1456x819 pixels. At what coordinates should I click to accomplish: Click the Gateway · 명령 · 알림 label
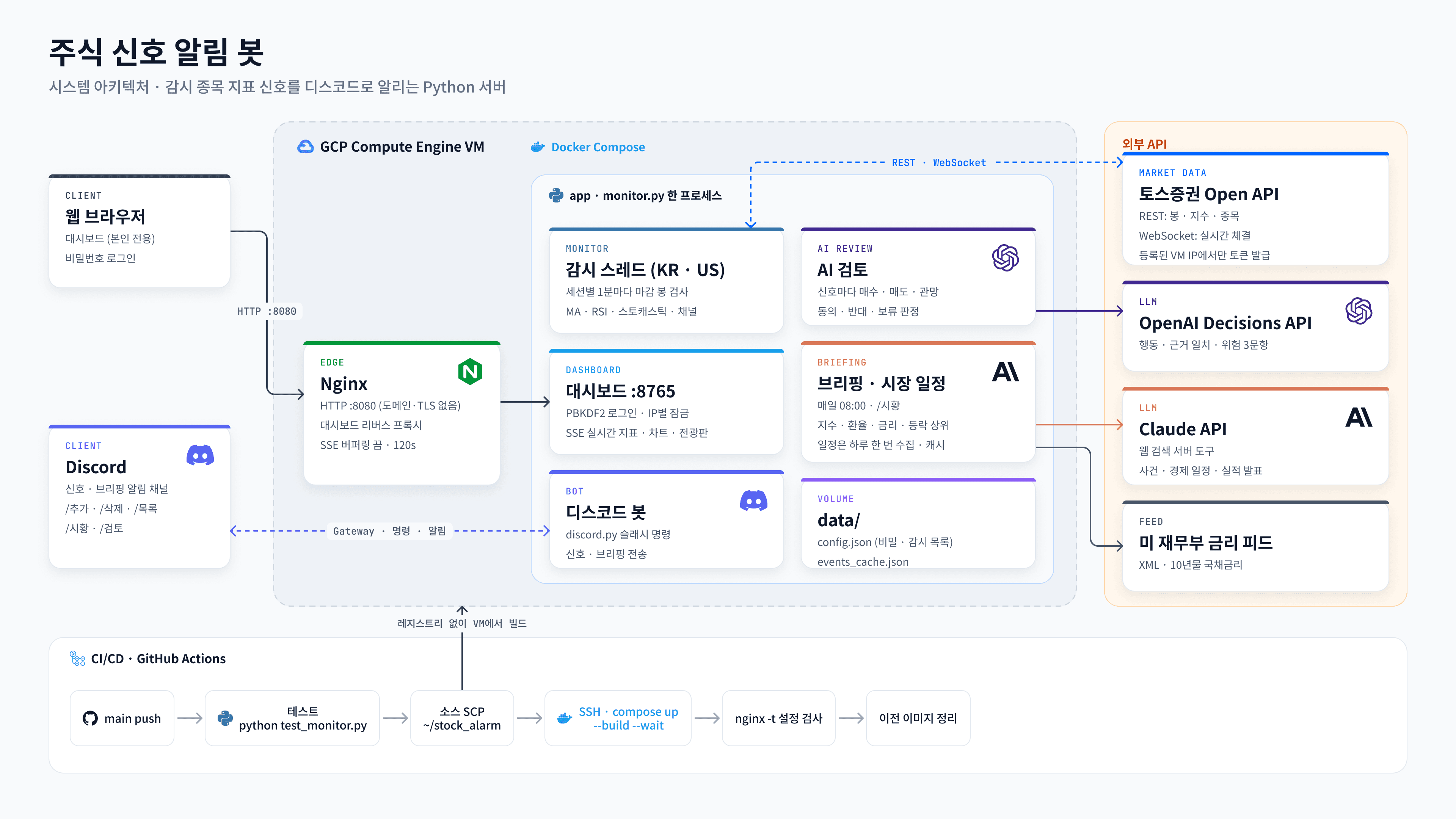click(389, 531)
